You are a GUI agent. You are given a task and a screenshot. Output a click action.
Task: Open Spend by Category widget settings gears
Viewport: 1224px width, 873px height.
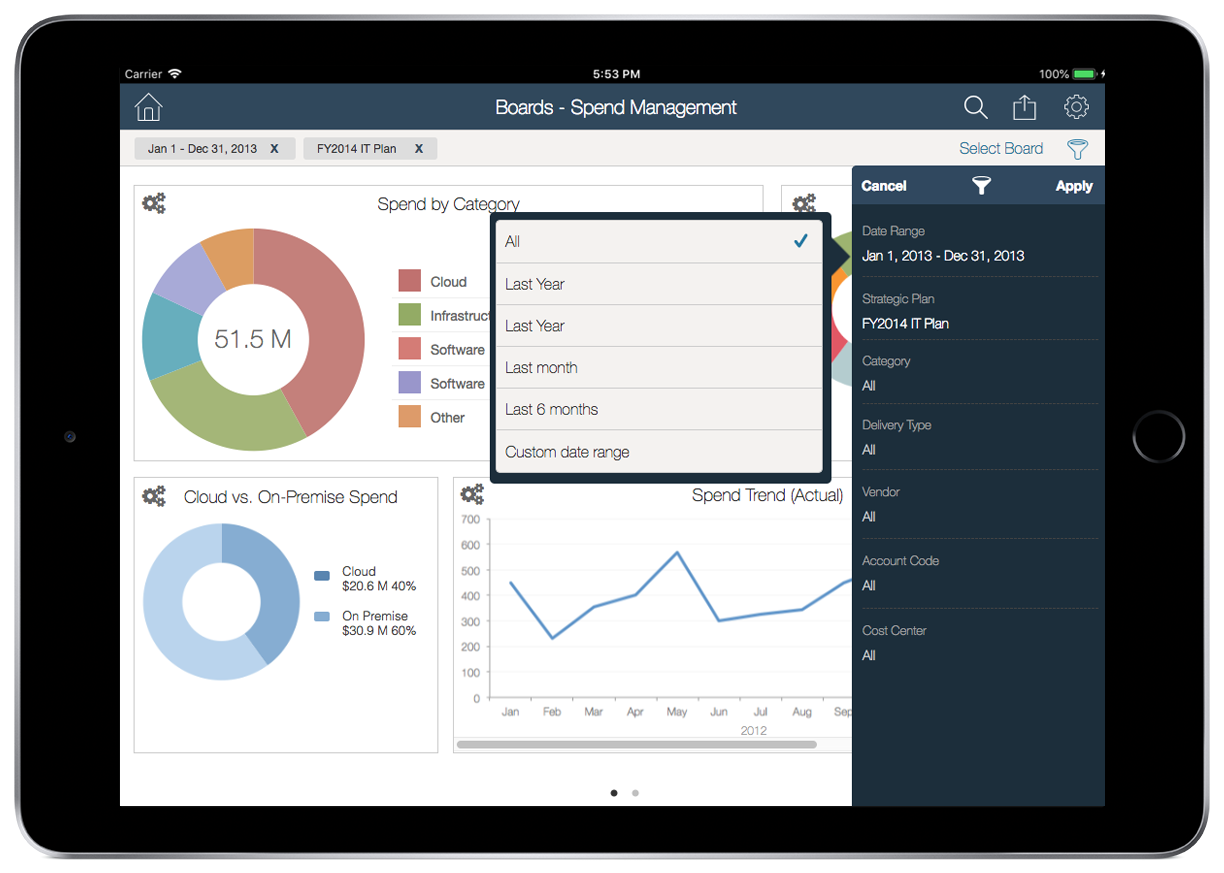click(x=153, y=204)
